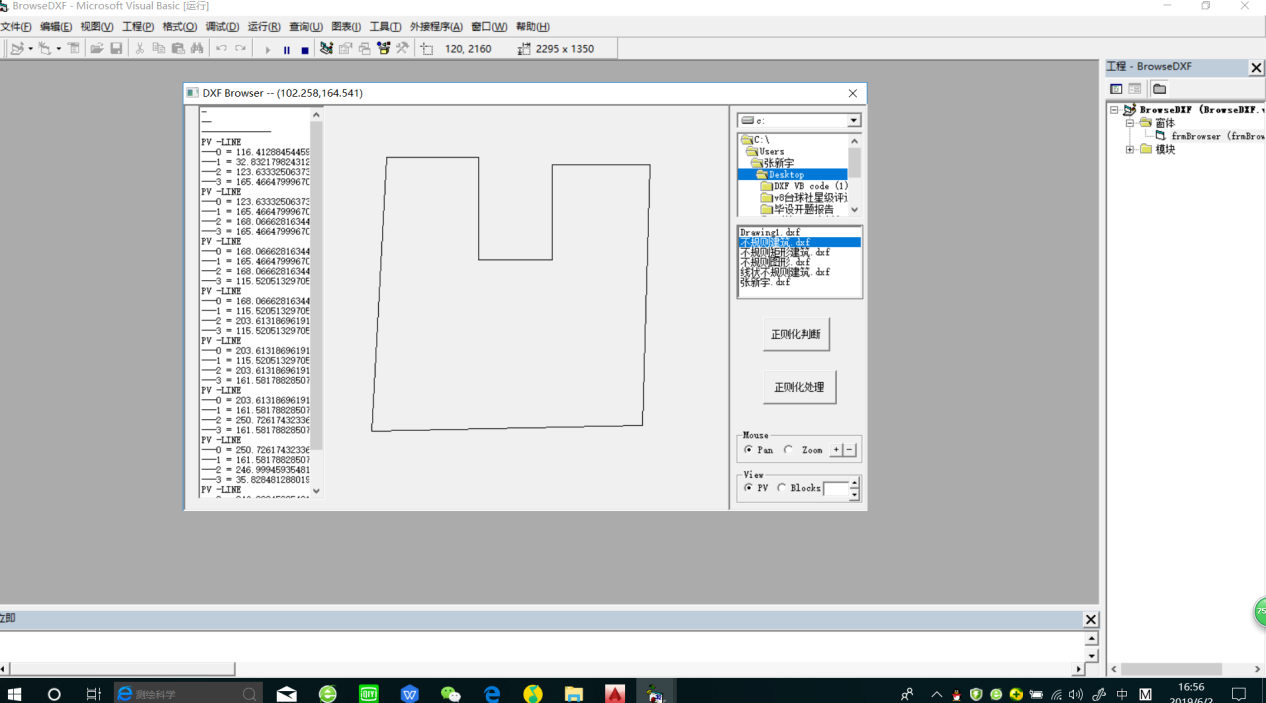Click the Add Form toolbar icon
The width and height of the screenshot is (1266, 703).
click(x=45, y=48)
